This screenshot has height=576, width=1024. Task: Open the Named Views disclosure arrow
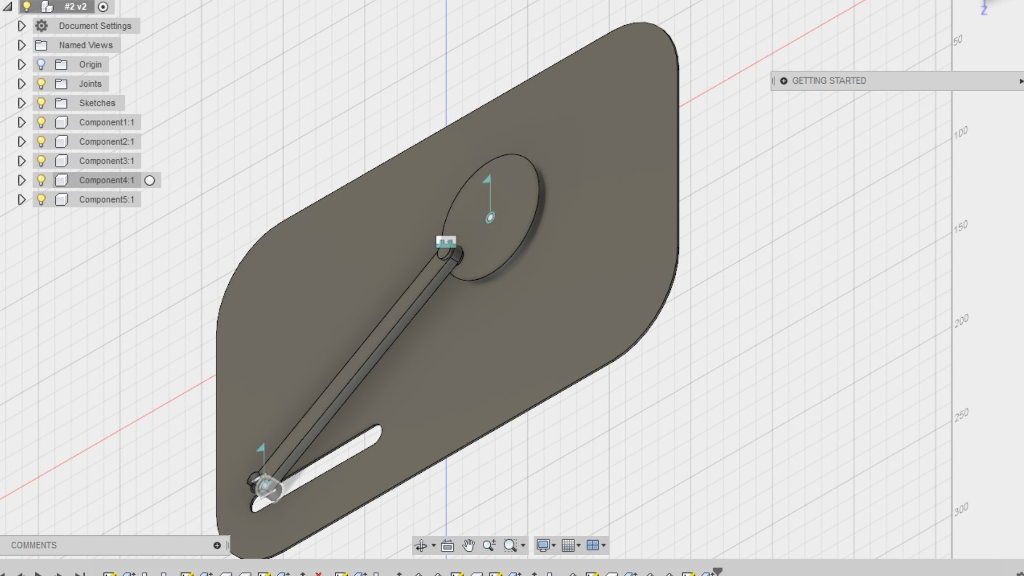pyautogui.click(x=21, y=44)
